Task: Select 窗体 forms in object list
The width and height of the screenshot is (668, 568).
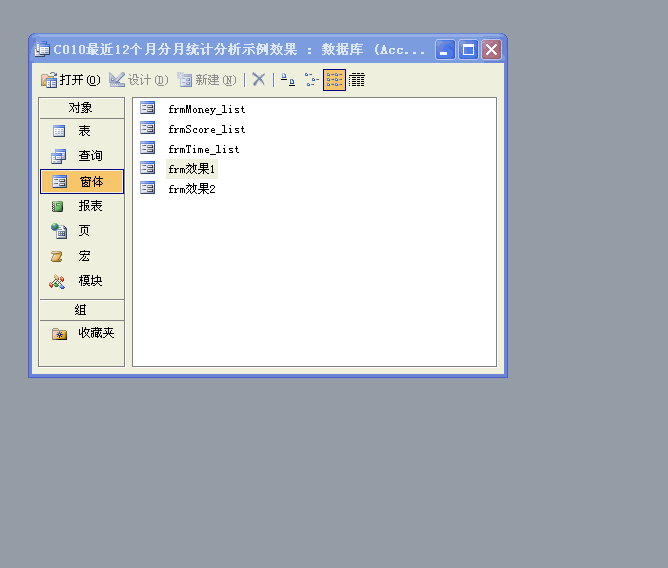Action: tap(82, 182)
